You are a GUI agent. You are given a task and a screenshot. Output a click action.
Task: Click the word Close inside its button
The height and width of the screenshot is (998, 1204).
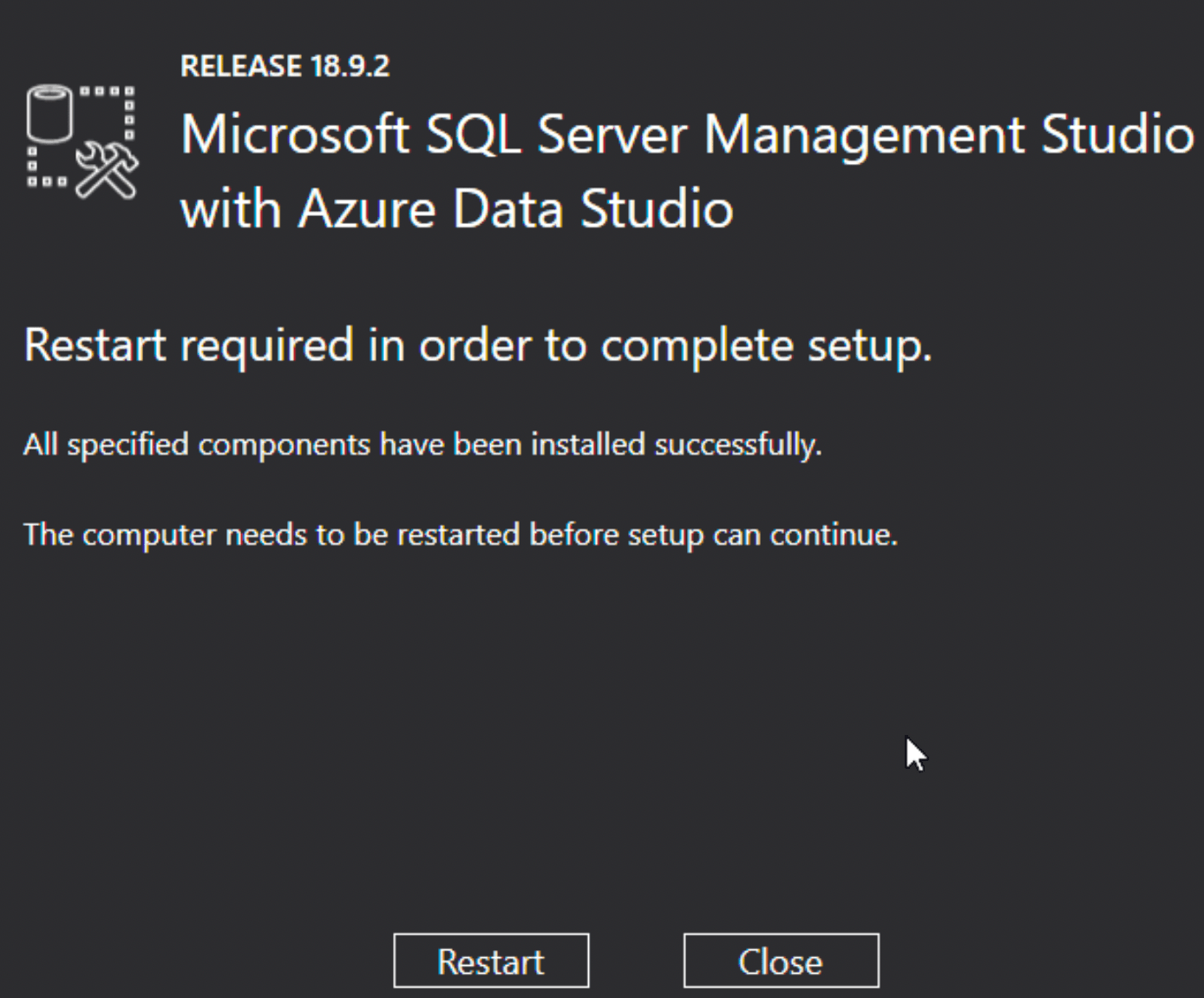780,961
